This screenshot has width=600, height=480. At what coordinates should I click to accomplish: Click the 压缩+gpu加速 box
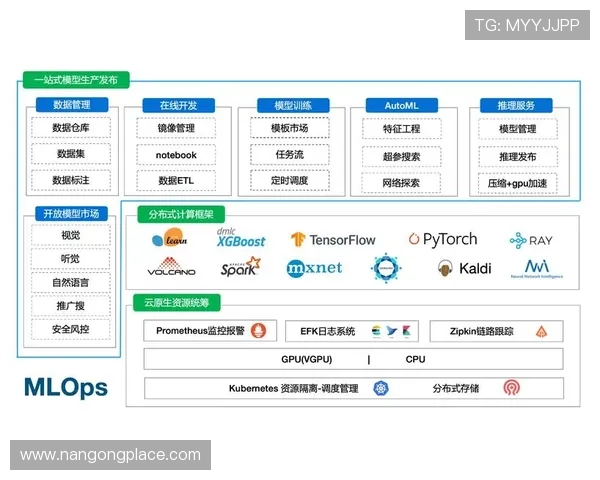(517, 183)
